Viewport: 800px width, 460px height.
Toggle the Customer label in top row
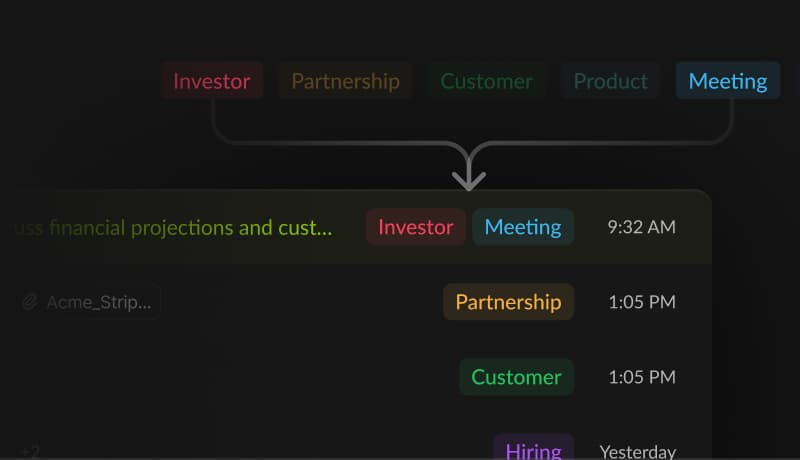[486, 81]
